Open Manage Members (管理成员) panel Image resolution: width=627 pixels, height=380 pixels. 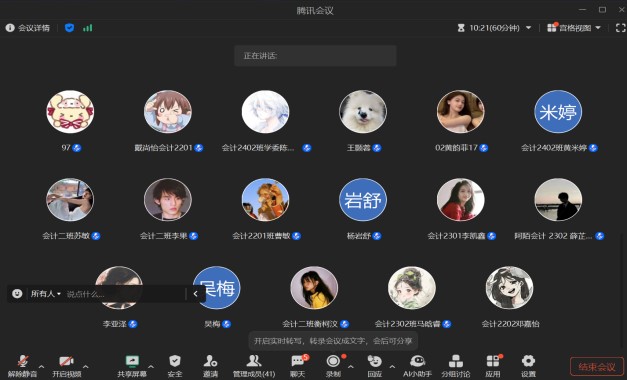coord(254,365)
